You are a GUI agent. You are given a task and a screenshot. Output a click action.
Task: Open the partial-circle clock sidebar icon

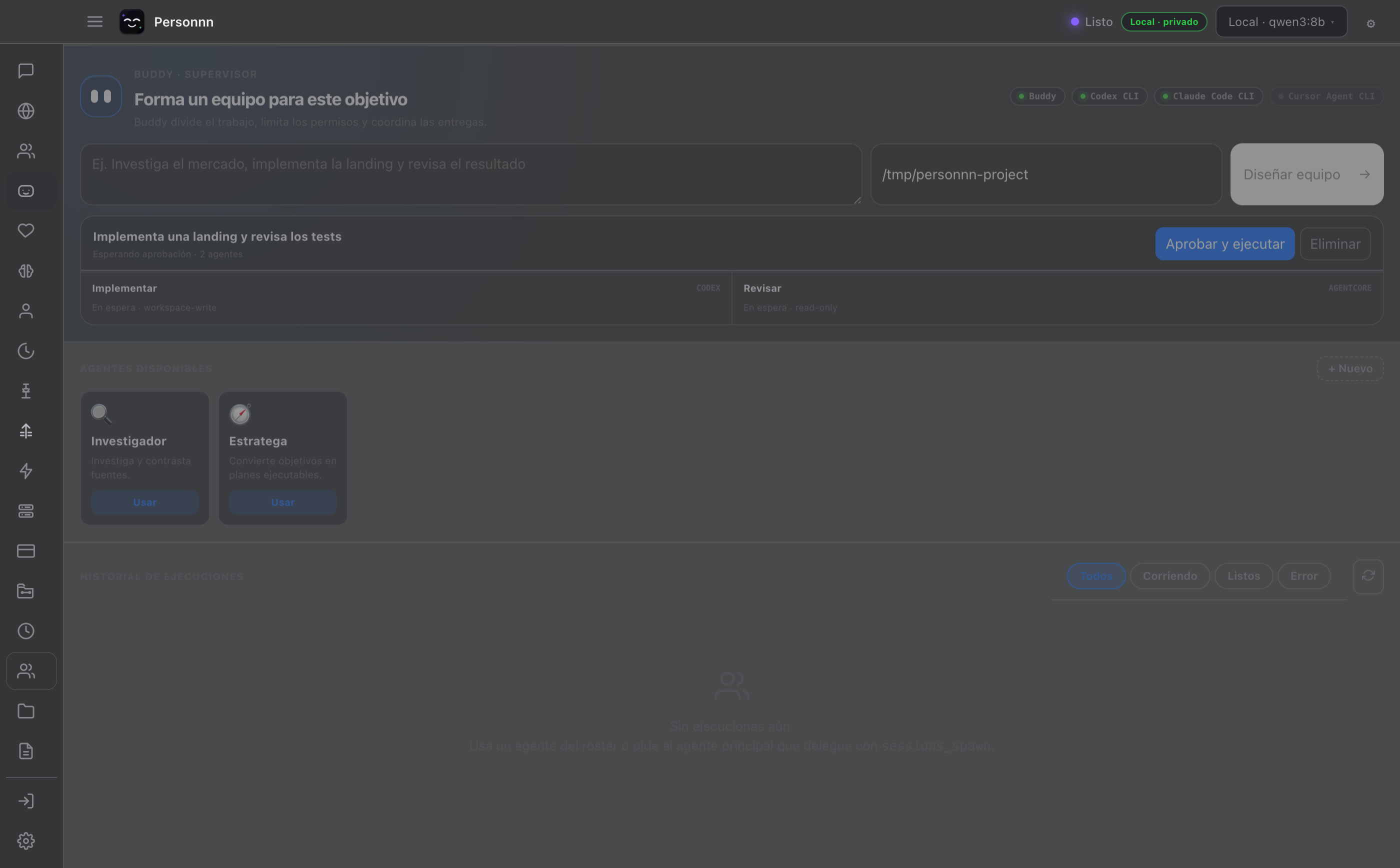tap(26, 351)
